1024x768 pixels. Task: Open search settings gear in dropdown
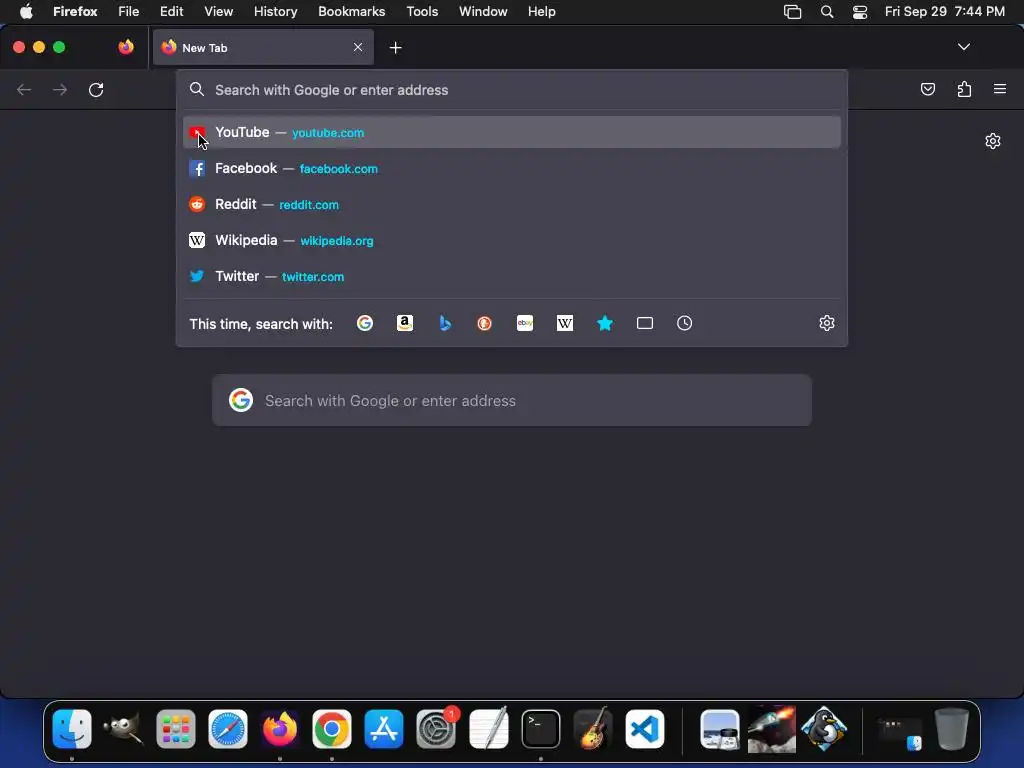tap(827, 323)
